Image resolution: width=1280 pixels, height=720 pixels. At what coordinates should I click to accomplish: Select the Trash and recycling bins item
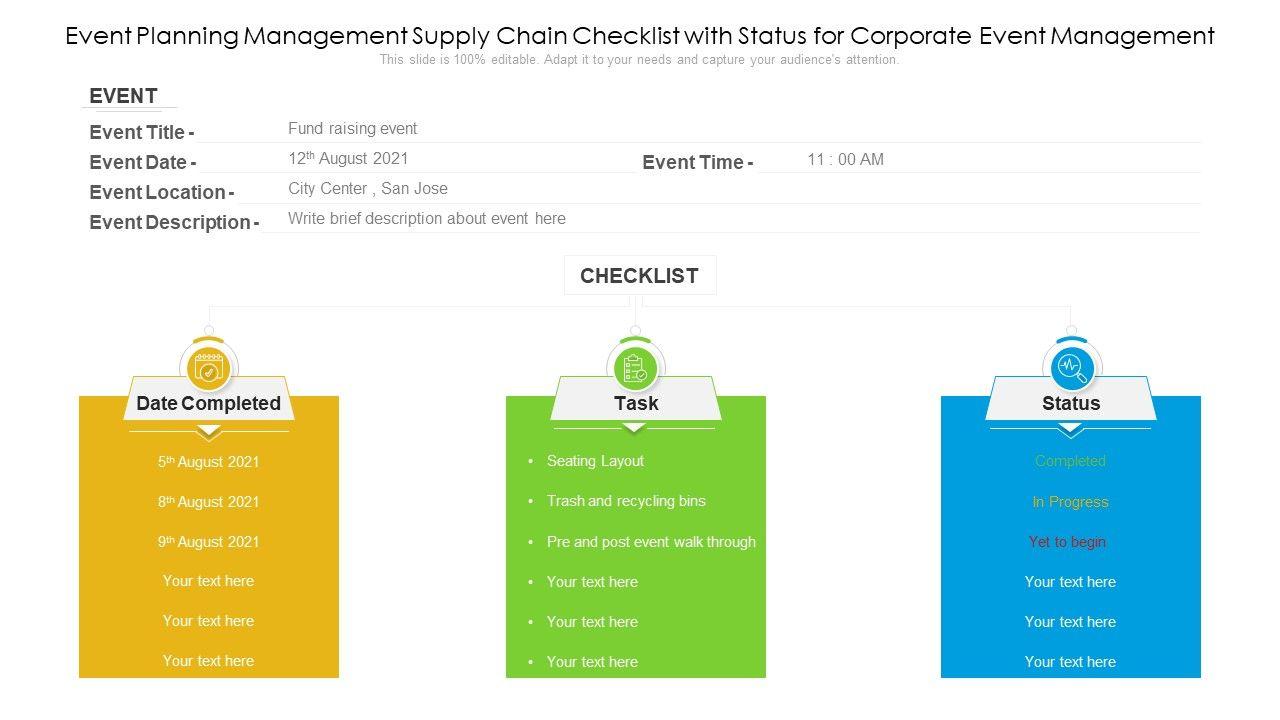tap(626, 501)
